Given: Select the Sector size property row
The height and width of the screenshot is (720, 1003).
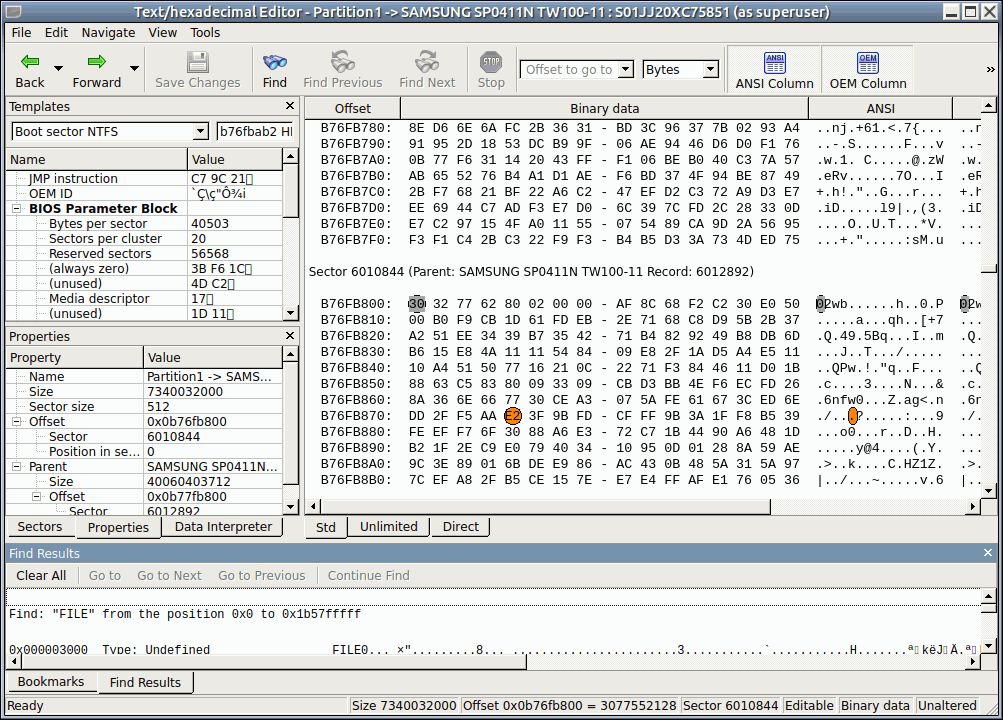Looking at the screenshot, I should [x=145, y=407].
